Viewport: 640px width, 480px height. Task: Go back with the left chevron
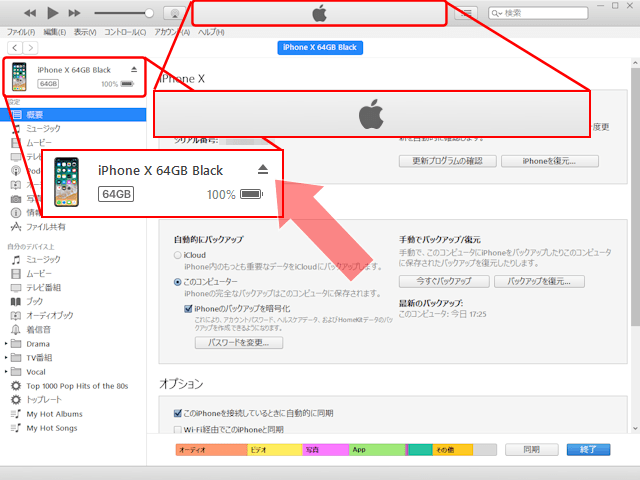pyautogui.click(x=15, y=48)
